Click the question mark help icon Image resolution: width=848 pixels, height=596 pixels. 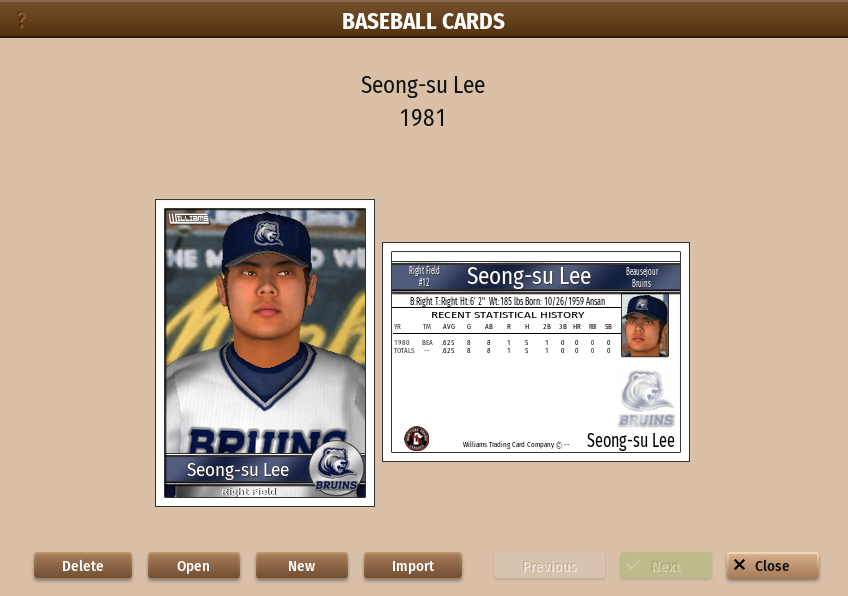(x=21, y=20)
